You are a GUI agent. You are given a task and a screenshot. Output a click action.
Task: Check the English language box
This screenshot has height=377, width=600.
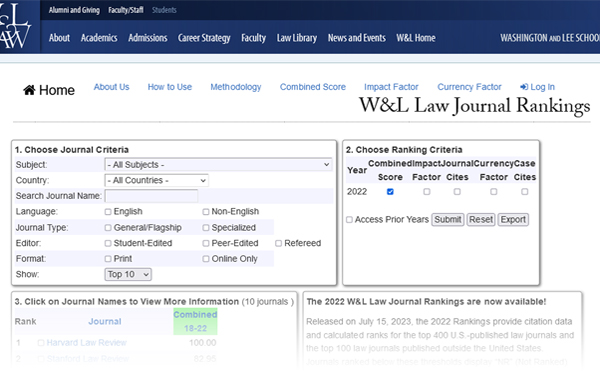click(108, 212)
